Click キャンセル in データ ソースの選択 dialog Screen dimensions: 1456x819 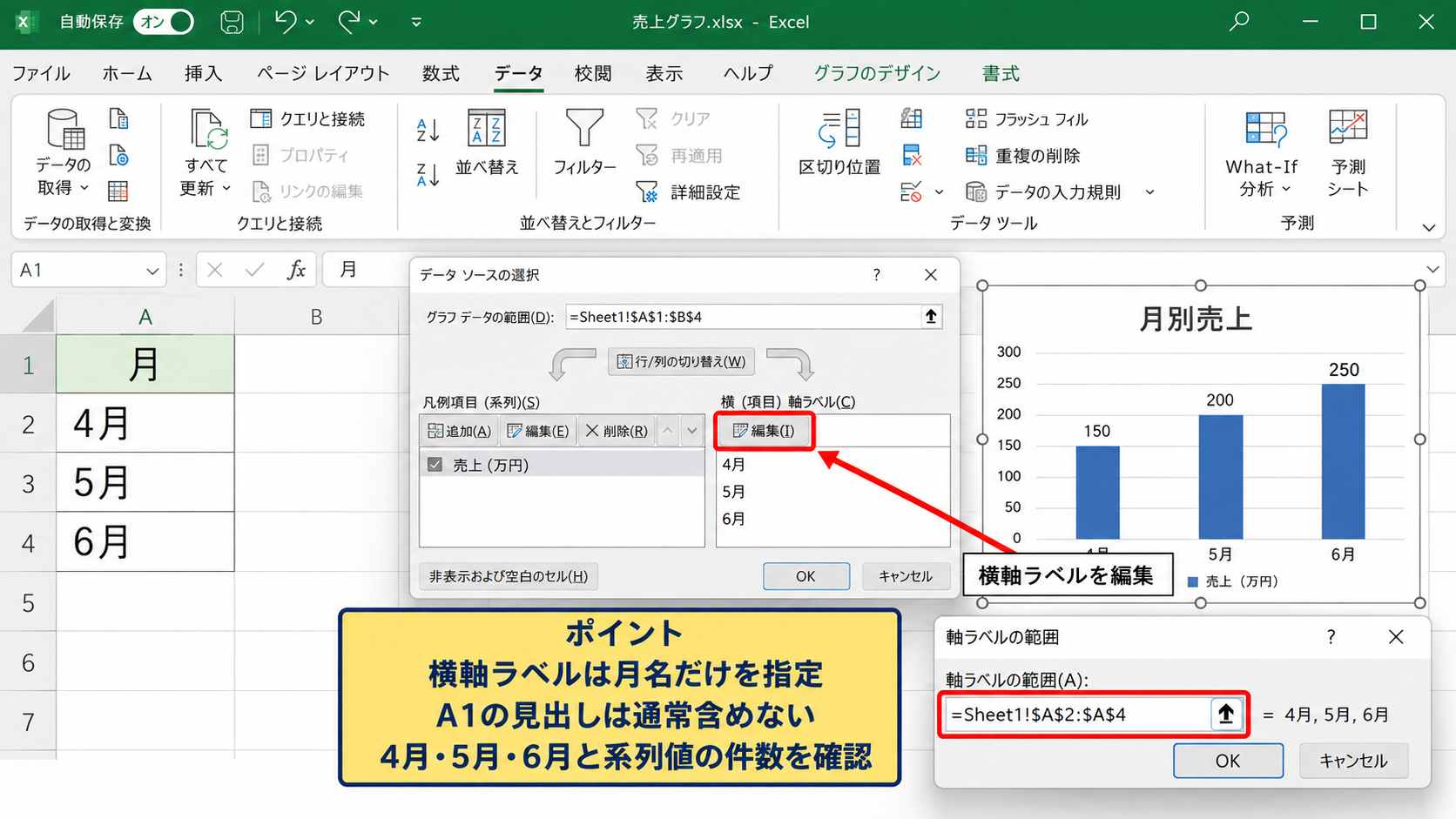click(x=906, y=576)
